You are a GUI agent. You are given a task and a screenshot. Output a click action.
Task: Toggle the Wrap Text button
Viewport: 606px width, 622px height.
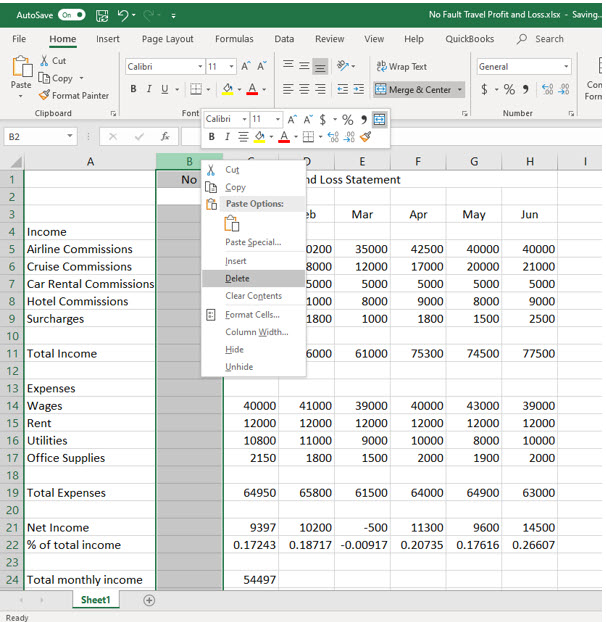point(401,66)
